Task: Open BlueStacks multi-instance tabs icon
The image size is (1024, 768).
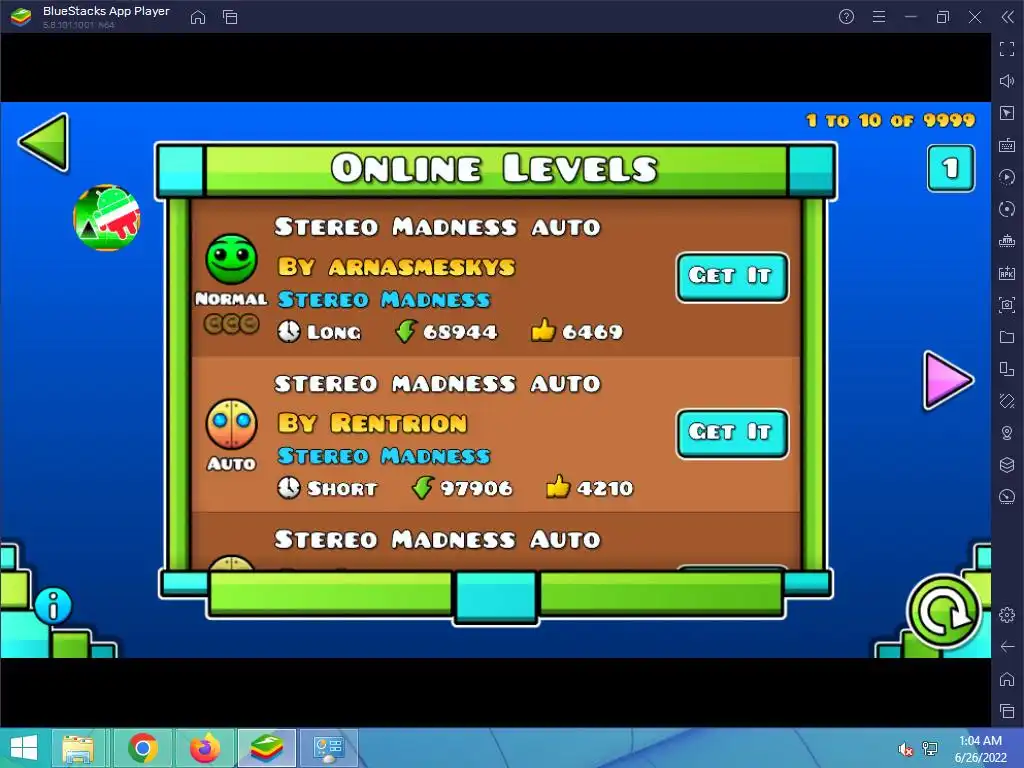Action: click(230, 17)
